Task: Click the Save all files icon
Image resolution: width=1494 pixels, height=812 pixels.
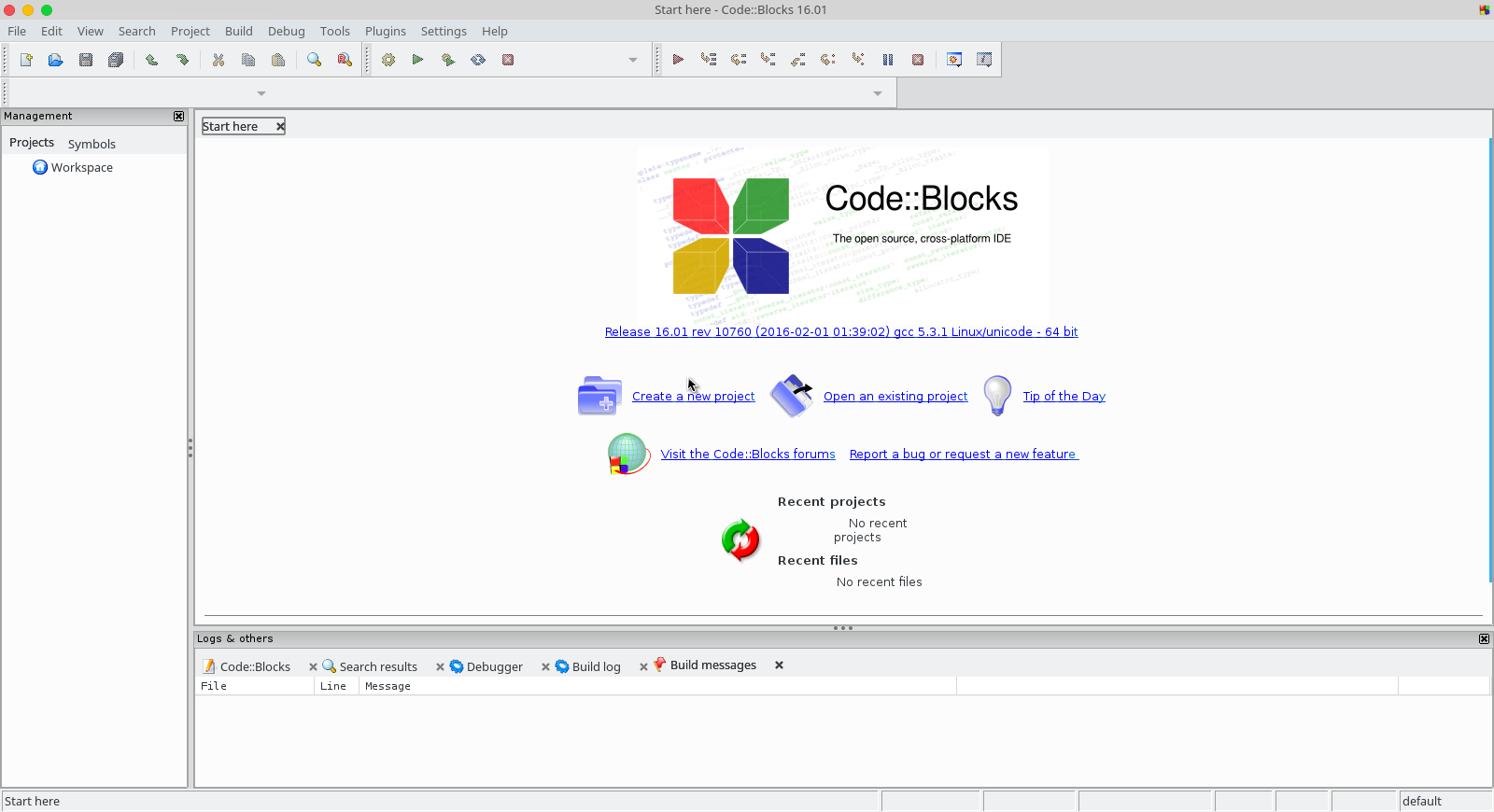Action: pos(116,60)
